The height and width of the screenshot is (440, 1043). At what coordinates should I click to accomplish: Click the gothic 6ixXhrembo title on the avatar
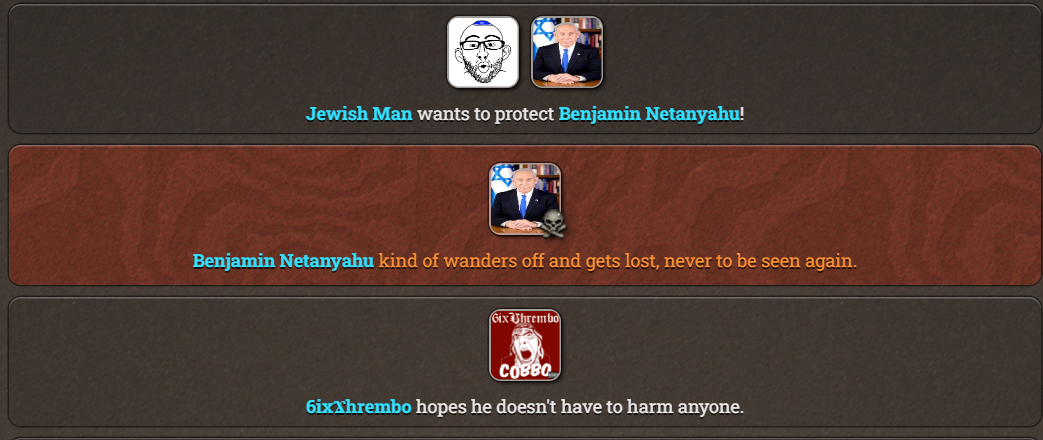525,317
